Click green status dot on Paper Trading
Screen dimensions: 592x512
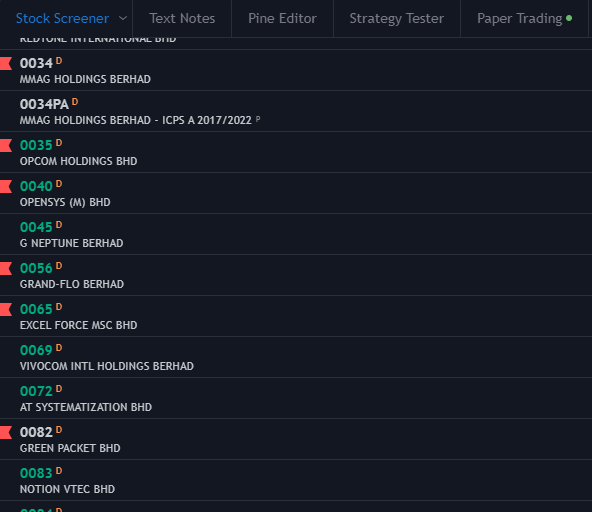569,18
